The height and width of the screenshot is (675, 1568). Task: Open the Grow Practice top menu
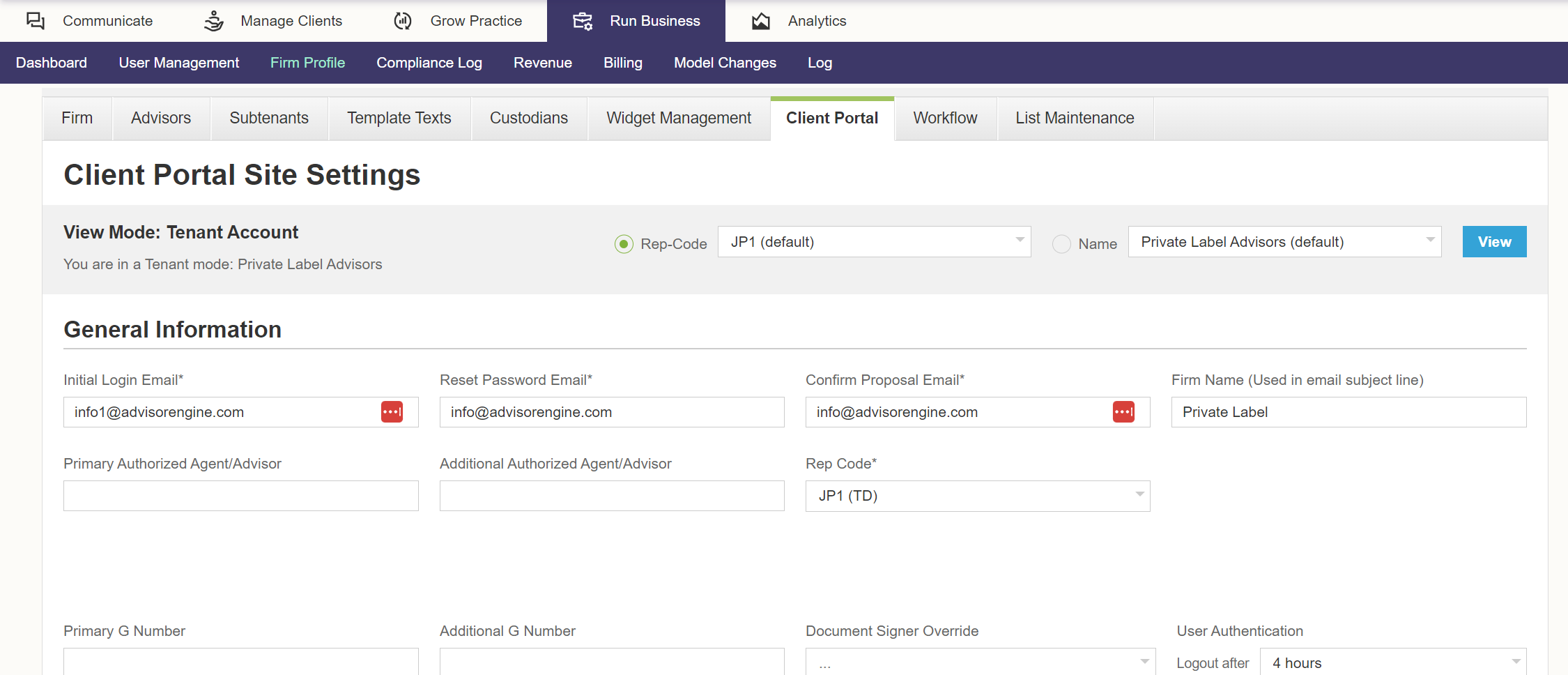pos(457,21)
